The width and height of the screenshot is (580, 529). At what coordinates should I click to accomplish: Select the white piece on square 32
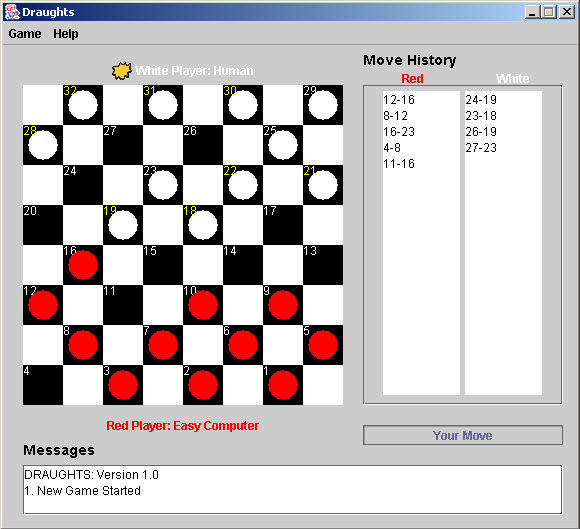pos(83,105)
